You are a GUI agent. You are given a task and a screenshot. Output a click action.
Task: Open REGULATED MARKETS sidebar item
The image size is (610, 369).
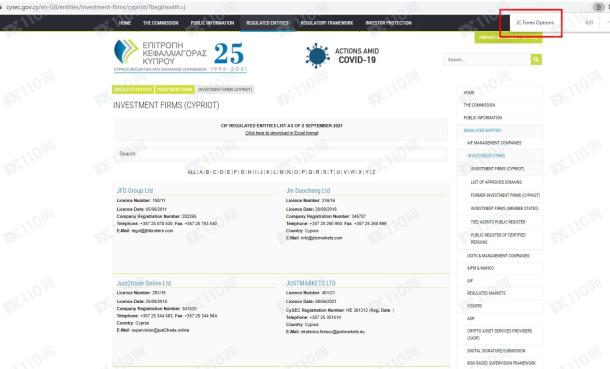[x=486, y=293]
